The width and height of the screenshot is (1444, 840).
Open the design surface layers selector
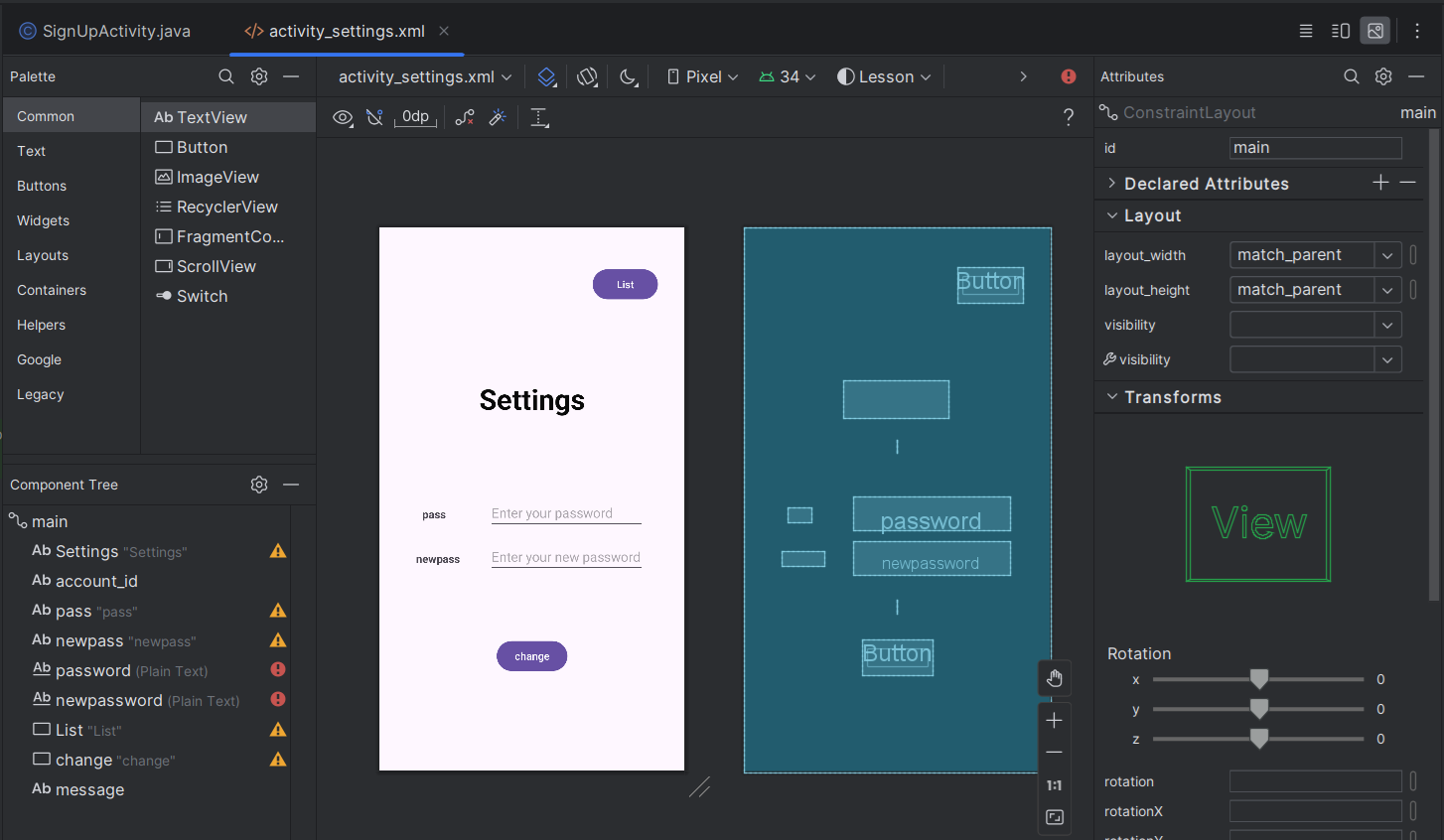[547, 76]
